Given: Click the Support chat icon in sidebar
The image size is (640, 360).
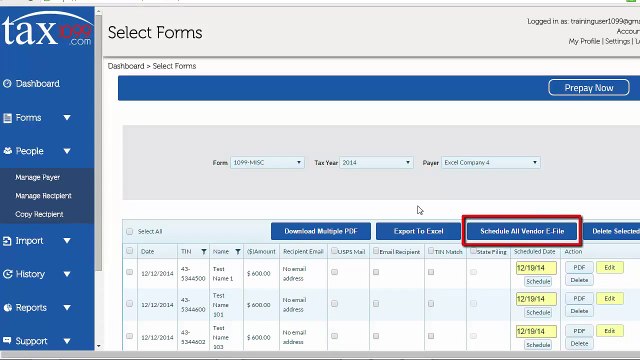Looking at the screenshot, I should [x=7, y=340].
